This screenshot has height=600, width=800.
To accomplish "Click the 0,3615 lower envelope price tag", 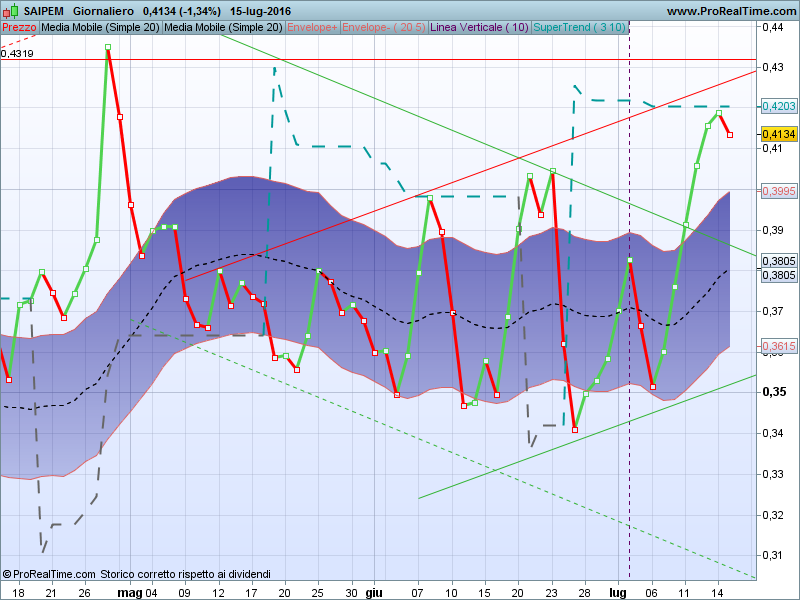I will coord(779,346).
